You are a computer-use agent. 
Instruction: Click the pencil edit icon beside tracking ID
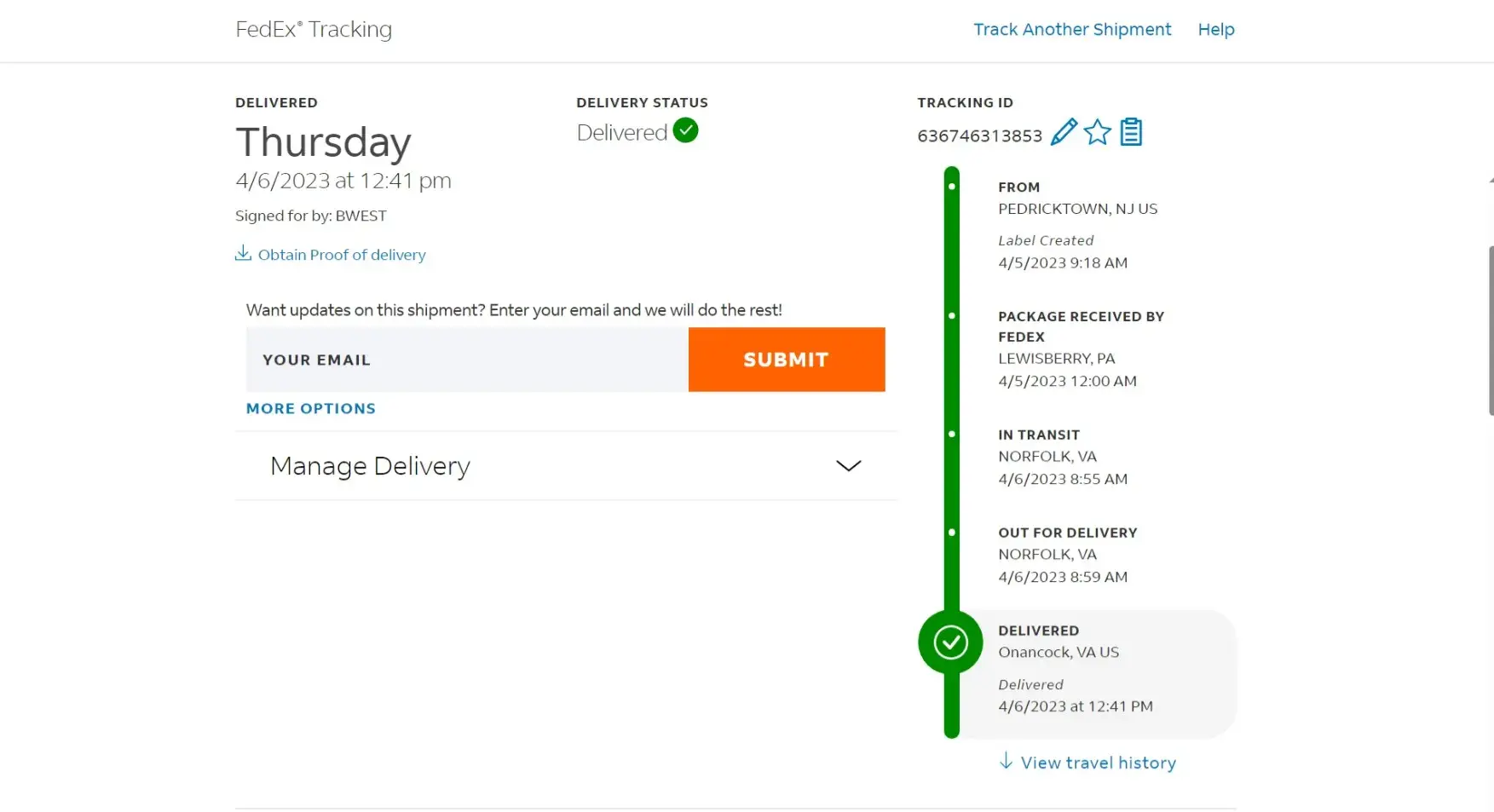point(1064,133)
